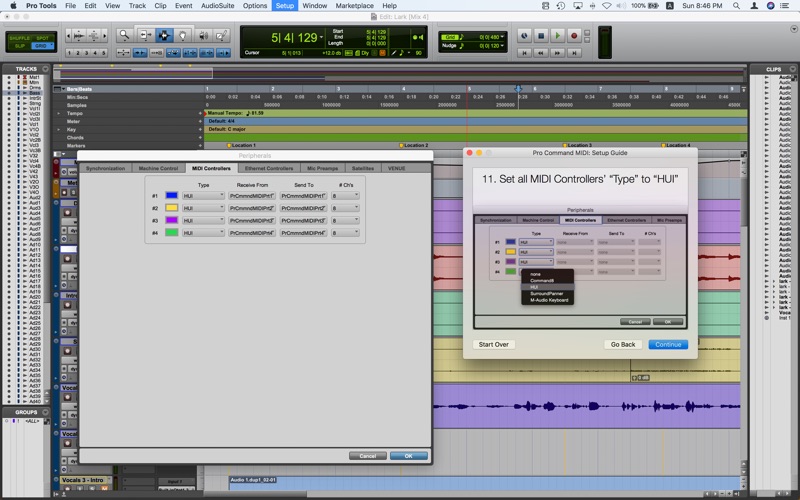Click the Rewind transport button

click(x=541, y=53)
